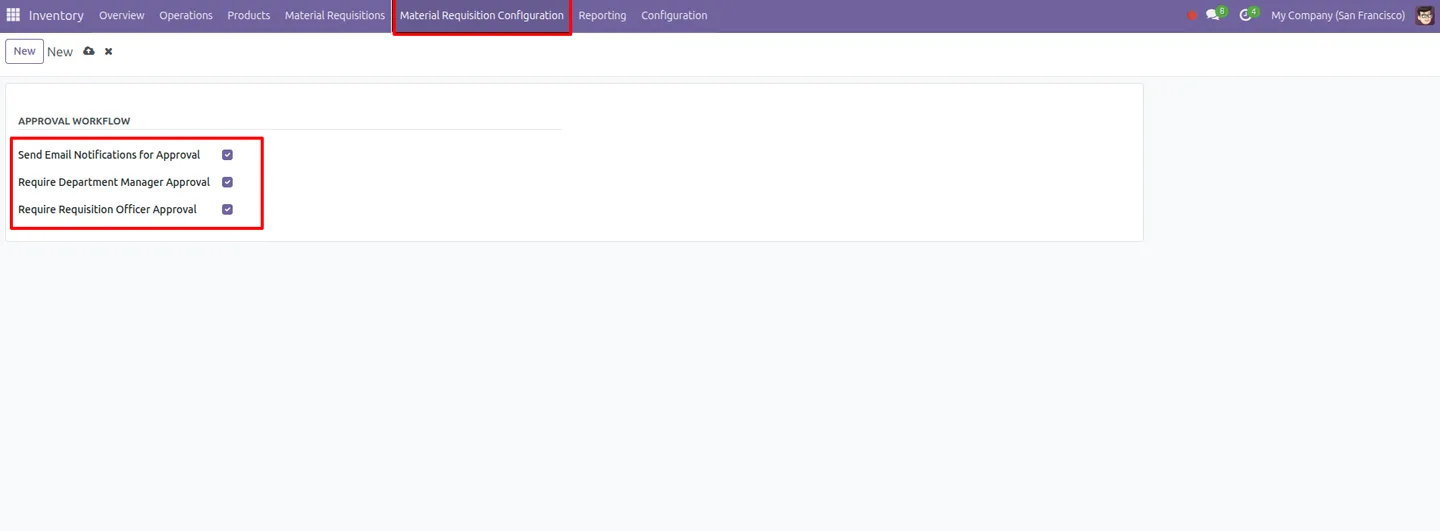The height and width of the screenshot is (531, 1440).
Task: Open the user avatar menu
Action: tap(1425, 15)
